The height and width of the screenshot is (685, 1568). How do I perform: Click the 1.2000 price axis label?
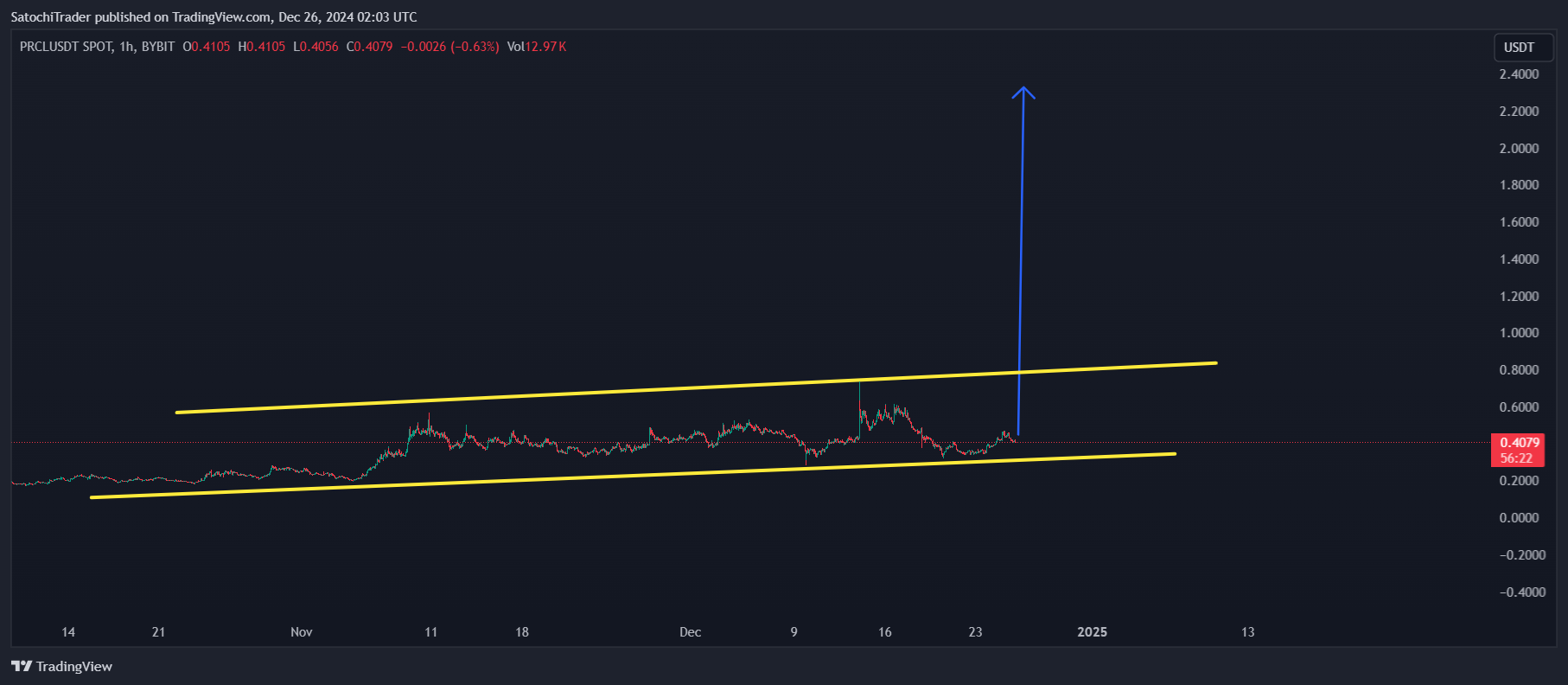coord(1519,297)
